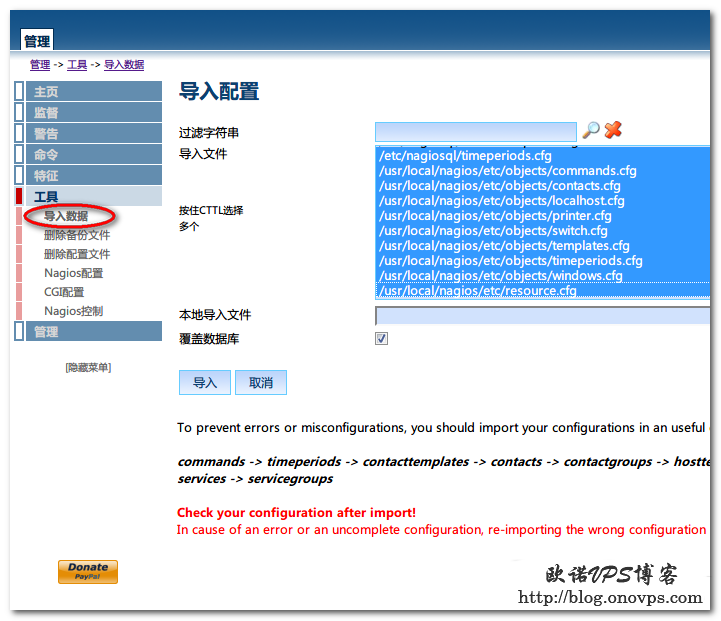
Task: Expand the 监督 menu section
Action: pyautogui.click(x=46, y=113)
